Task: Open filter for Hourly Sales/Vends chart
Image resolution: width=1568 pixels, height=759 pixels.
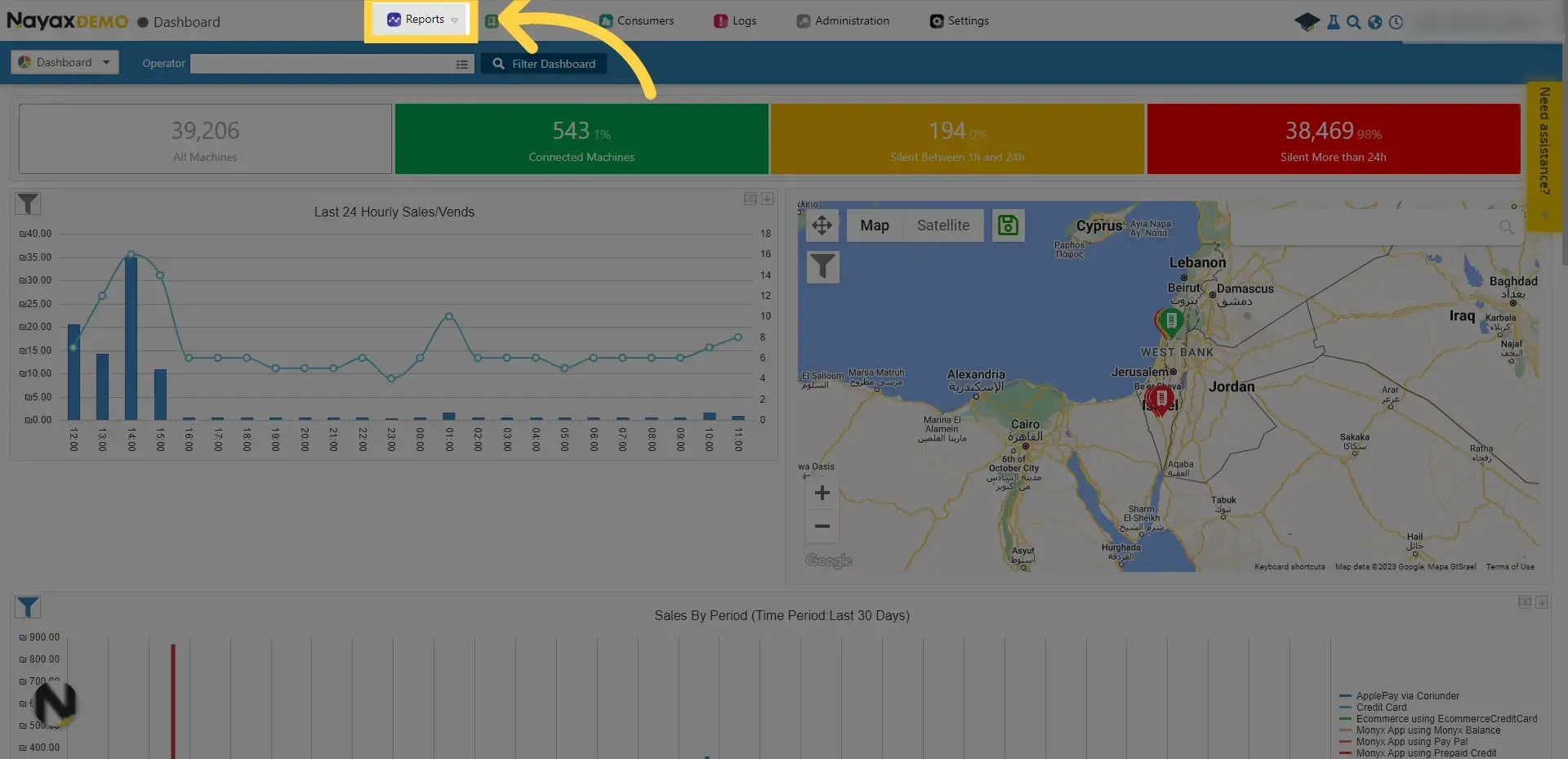Action: point(28,203)
